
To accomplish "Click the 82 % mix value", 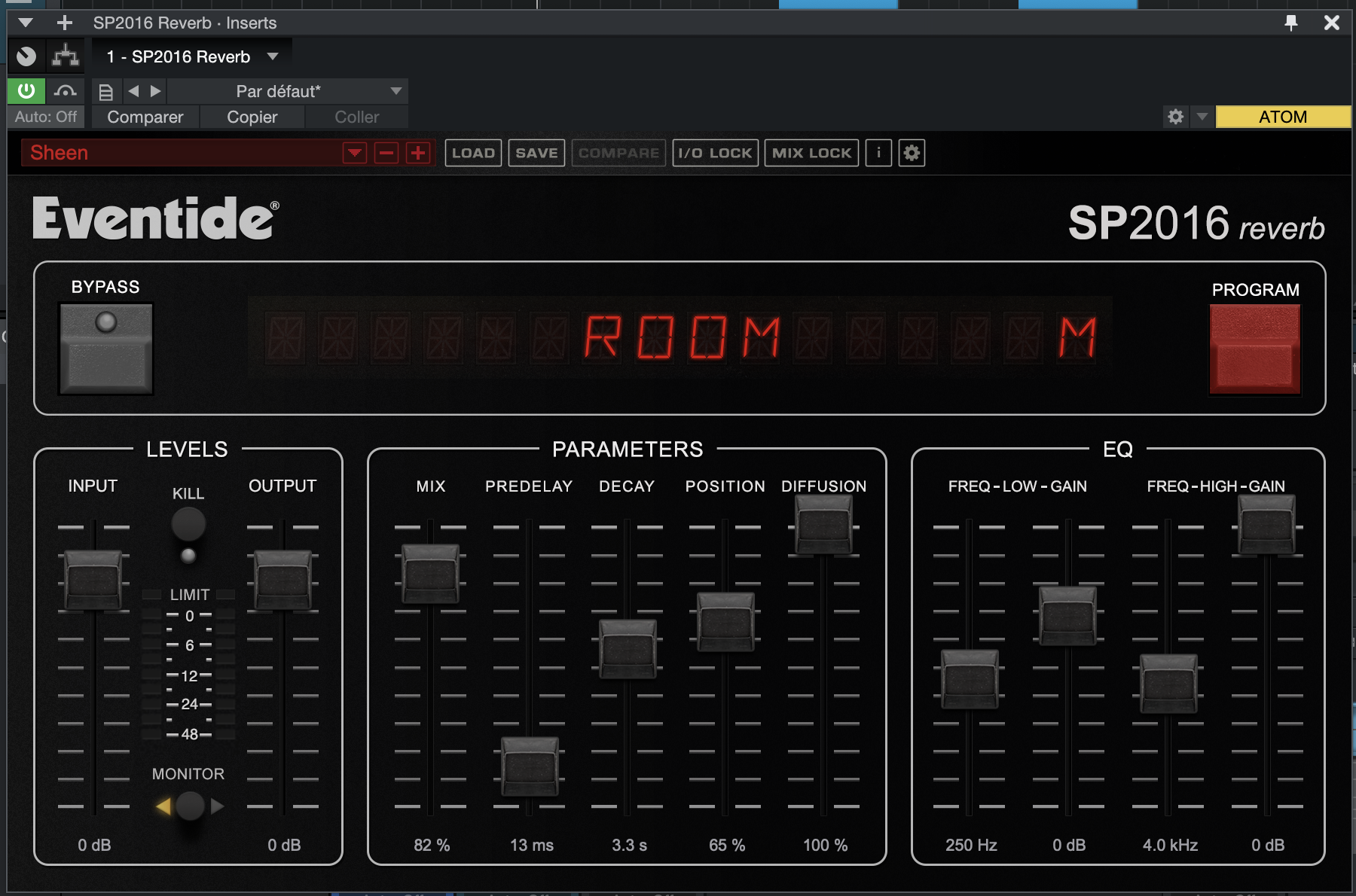I will tap(432, 846).
